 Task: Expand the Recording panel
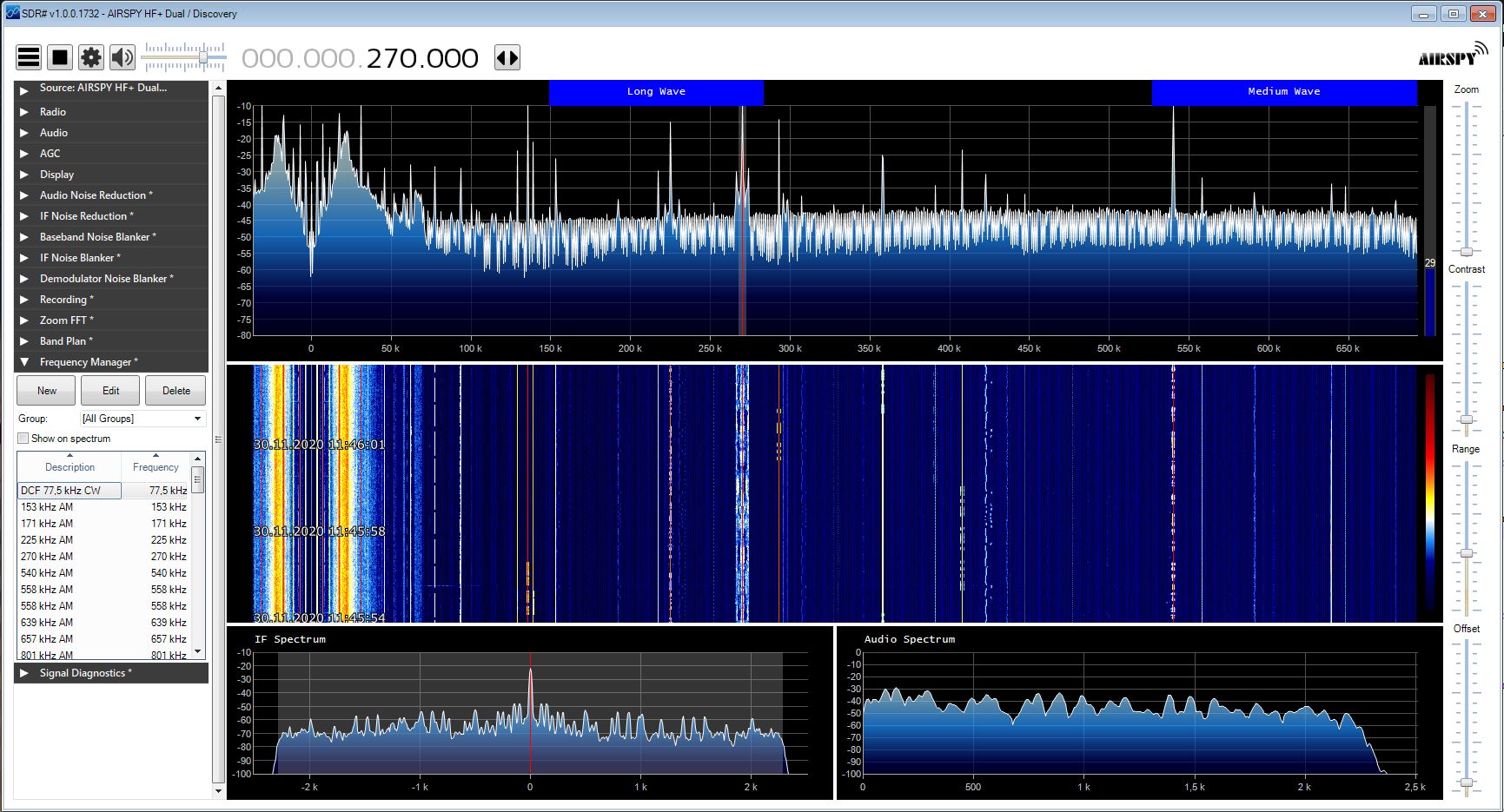coord(111,300)
